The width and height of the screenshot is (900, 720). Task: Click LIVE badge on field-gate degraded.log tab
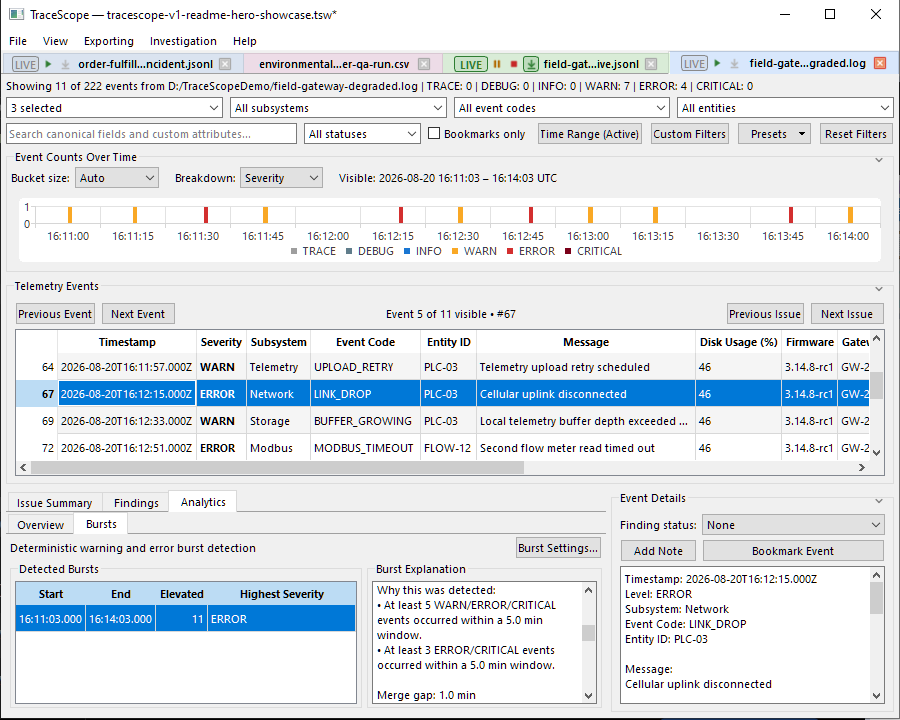click(694, 63)
